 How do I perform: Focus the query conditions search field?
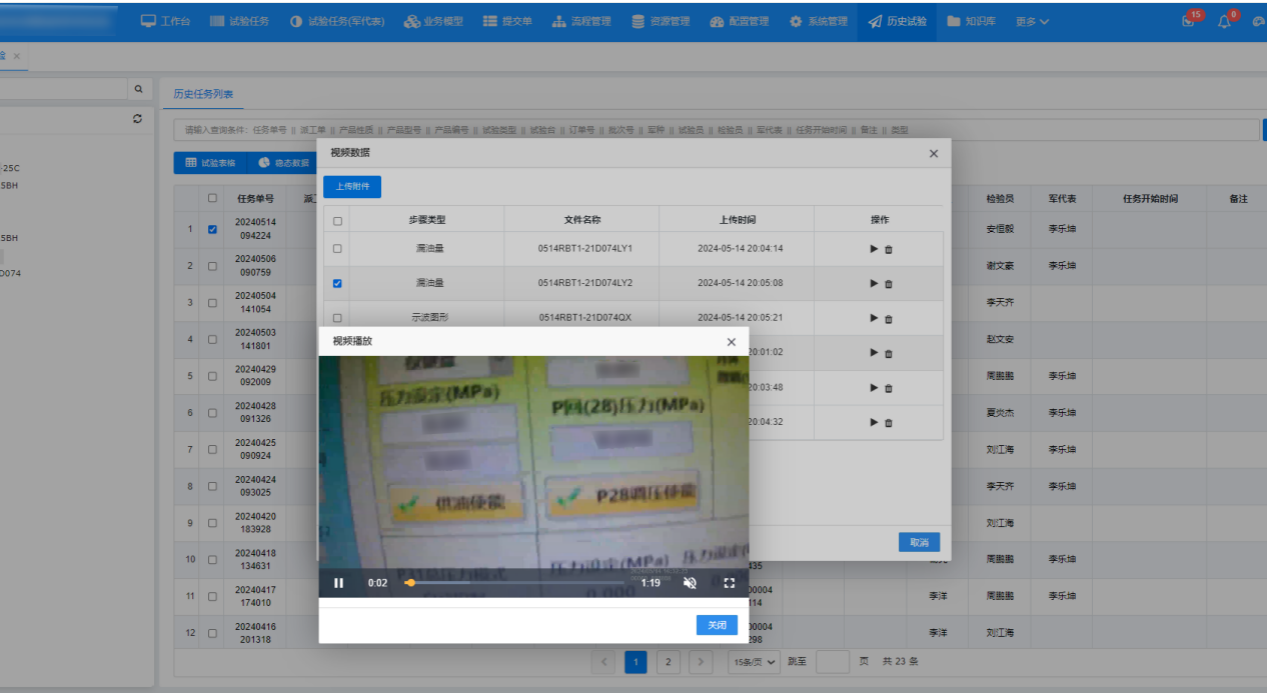point(715,130)
